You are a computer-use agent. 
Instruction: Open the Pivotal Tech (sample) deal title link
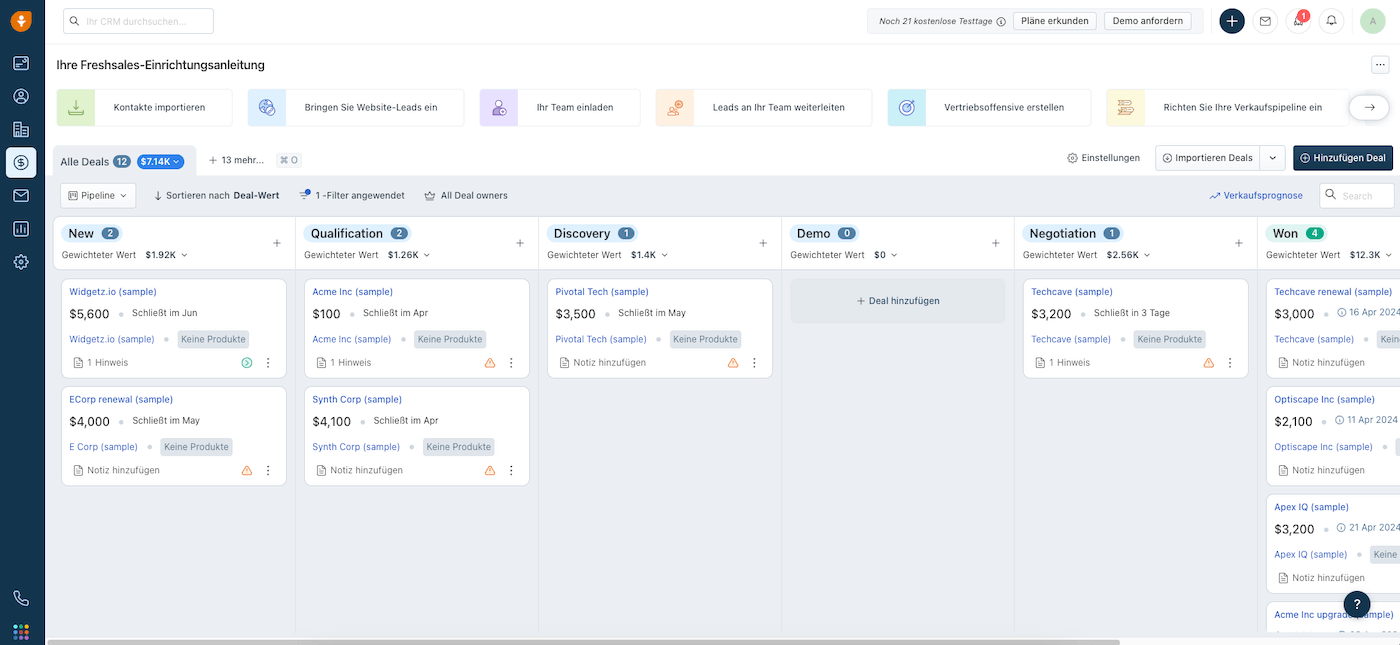(x=602, y=292)
